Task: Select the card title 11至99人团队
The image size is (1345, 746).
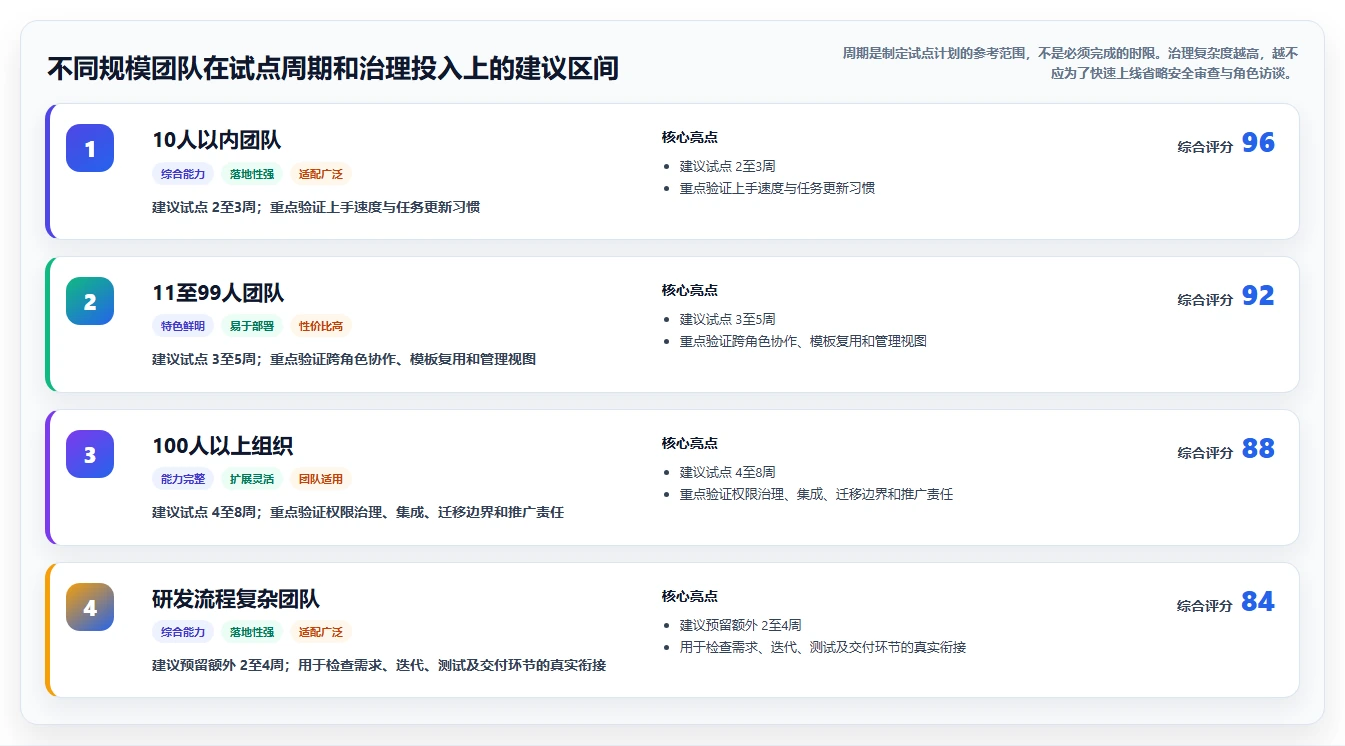Action: pos(218,293)
